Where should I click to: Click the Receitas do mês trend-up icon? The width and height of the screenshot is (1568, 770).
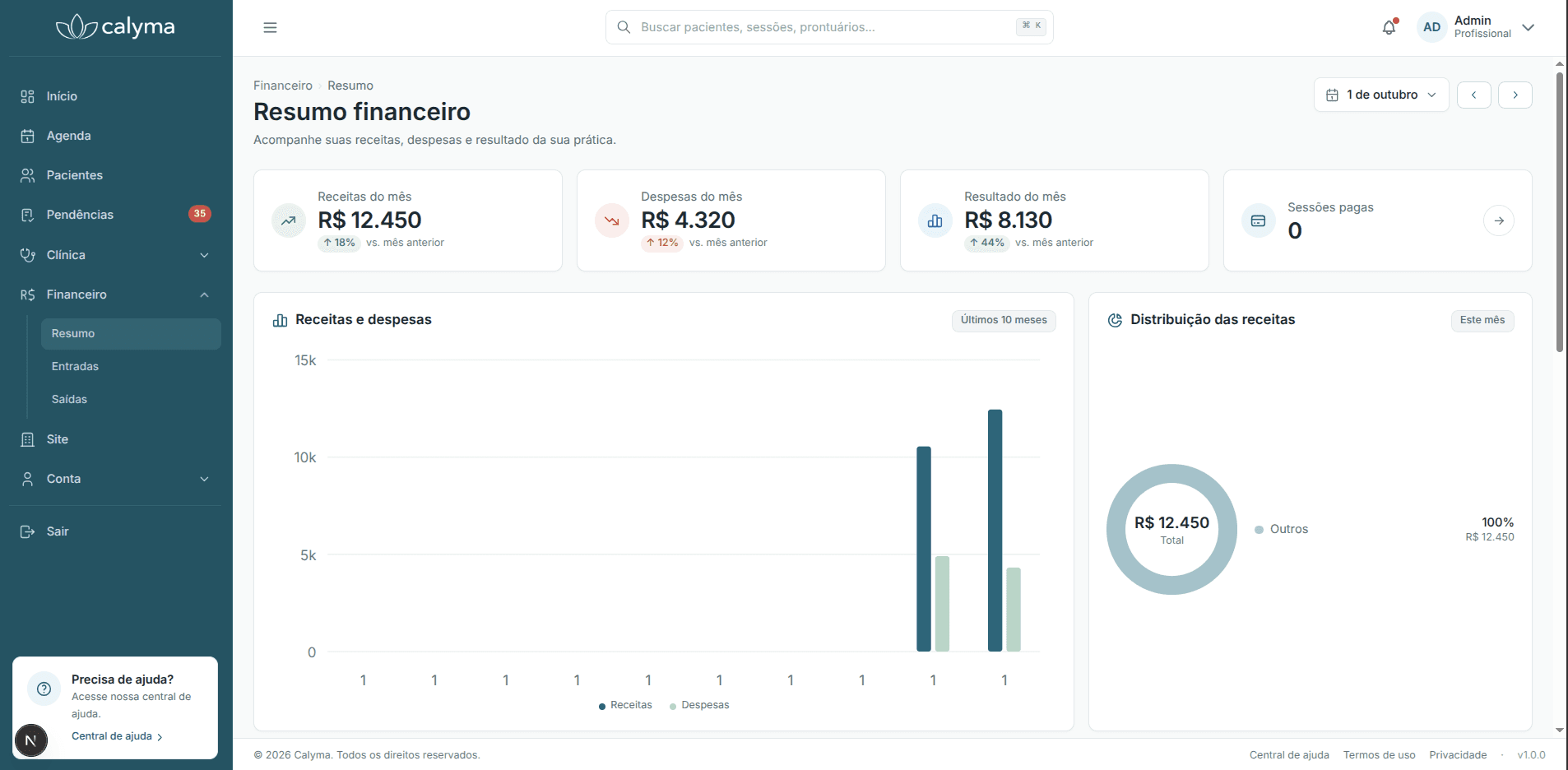click(x=289, y=220)
